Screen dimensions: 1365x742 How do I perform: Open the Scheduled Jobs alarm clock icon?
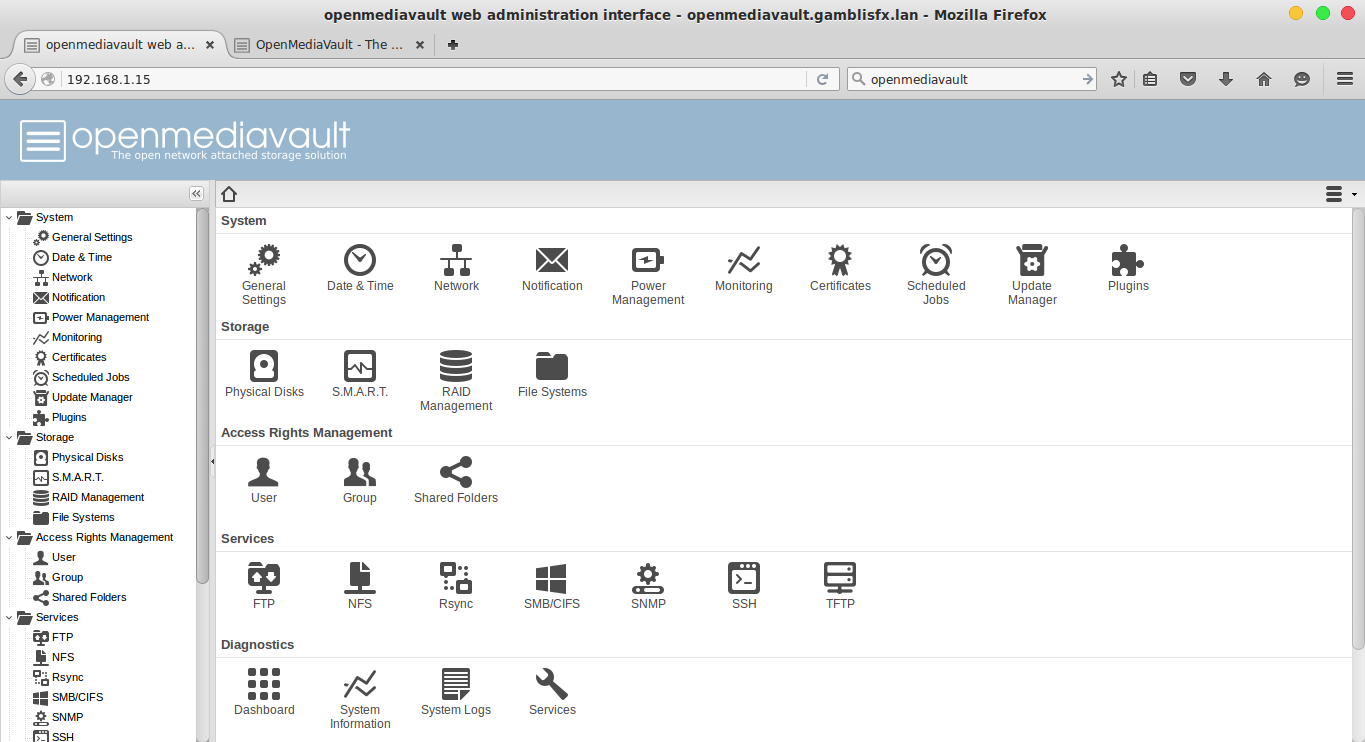936,261
